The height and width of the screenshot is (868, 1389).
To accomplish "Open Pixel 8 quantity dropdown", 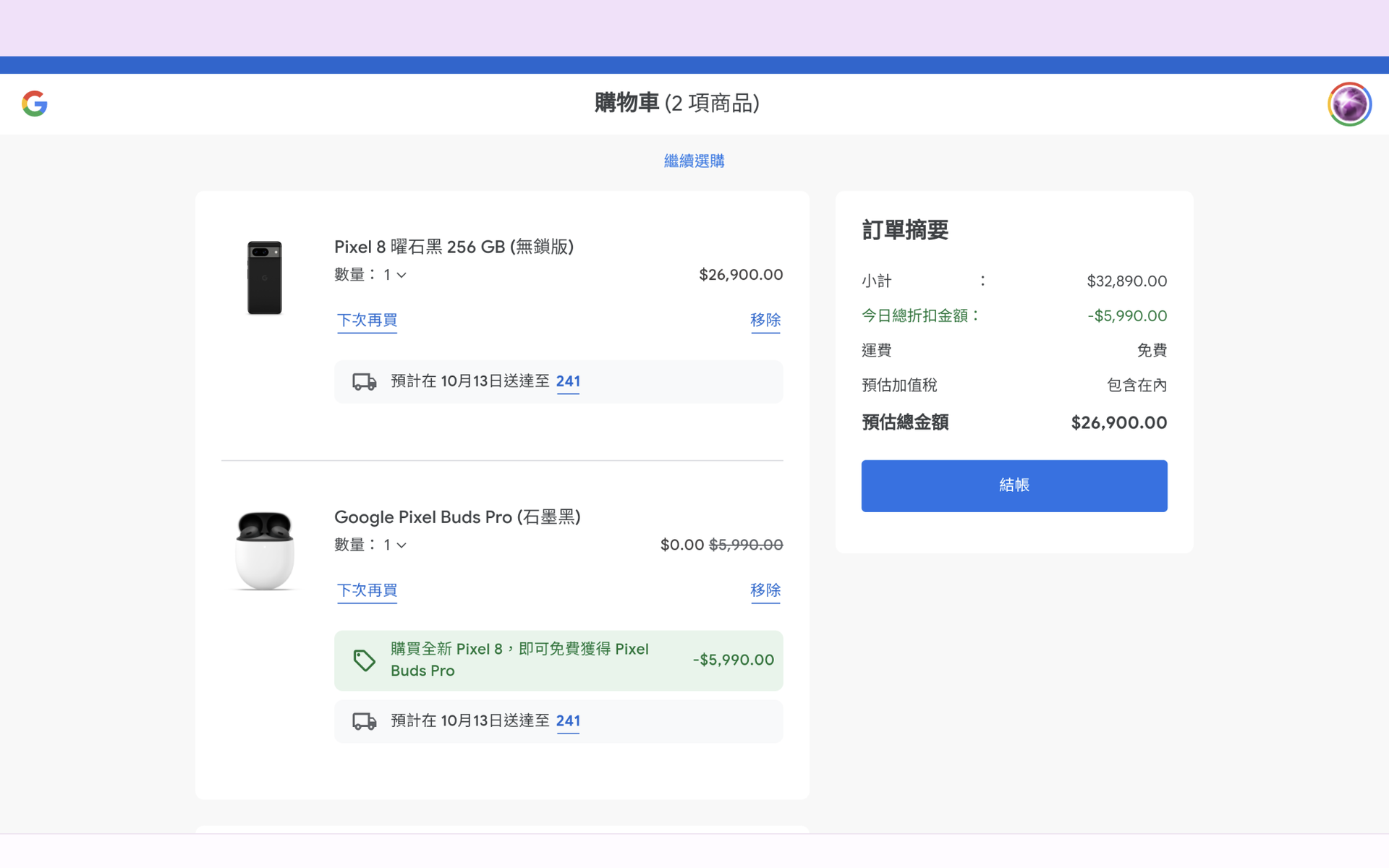I will coord(395,275).
